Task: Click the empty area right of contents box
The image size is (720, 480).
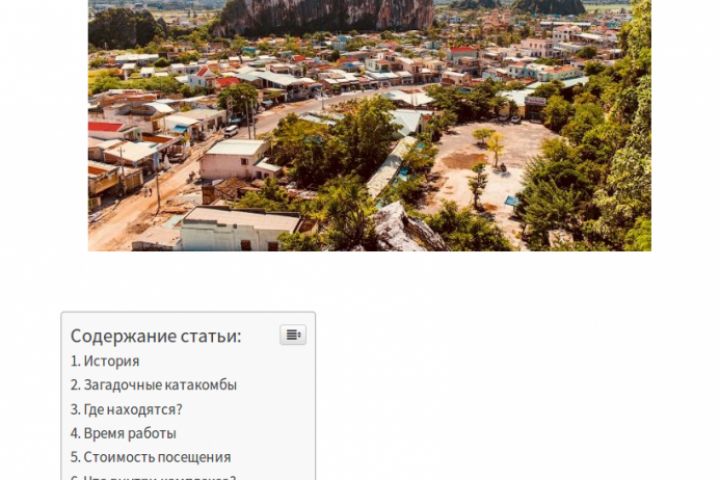Action: 514,395
